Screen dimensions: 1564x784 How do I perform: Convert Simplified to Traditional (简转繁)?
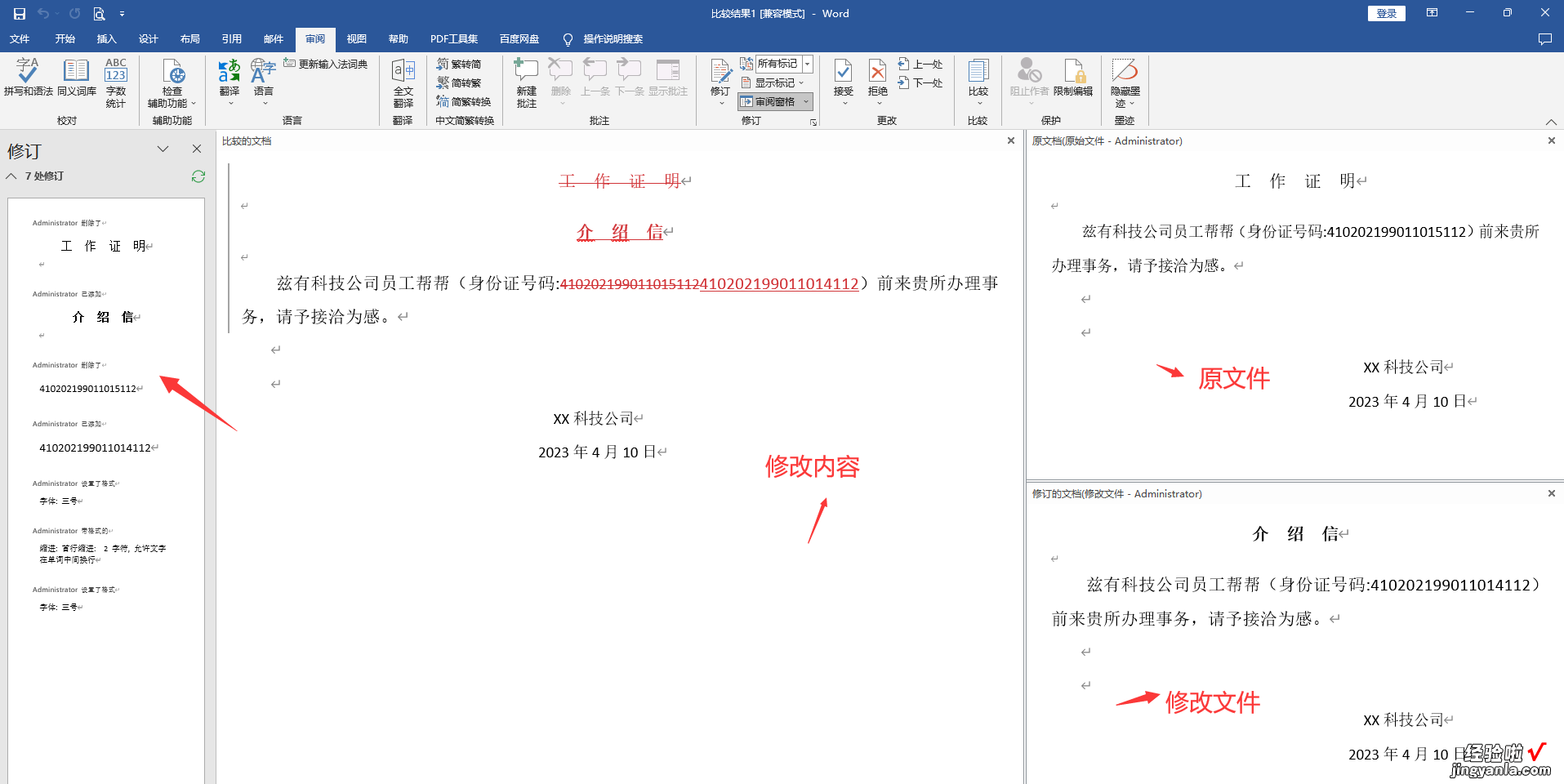pos(459,82)
